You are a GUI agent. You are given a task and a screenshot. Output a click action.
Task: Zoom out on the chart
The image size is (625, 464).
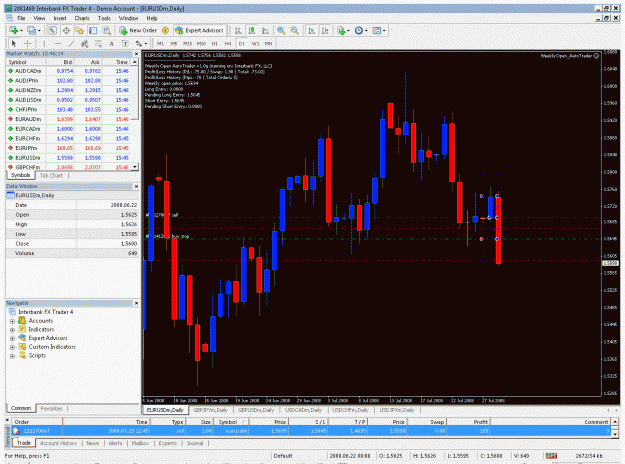click(x=295, y=30)
